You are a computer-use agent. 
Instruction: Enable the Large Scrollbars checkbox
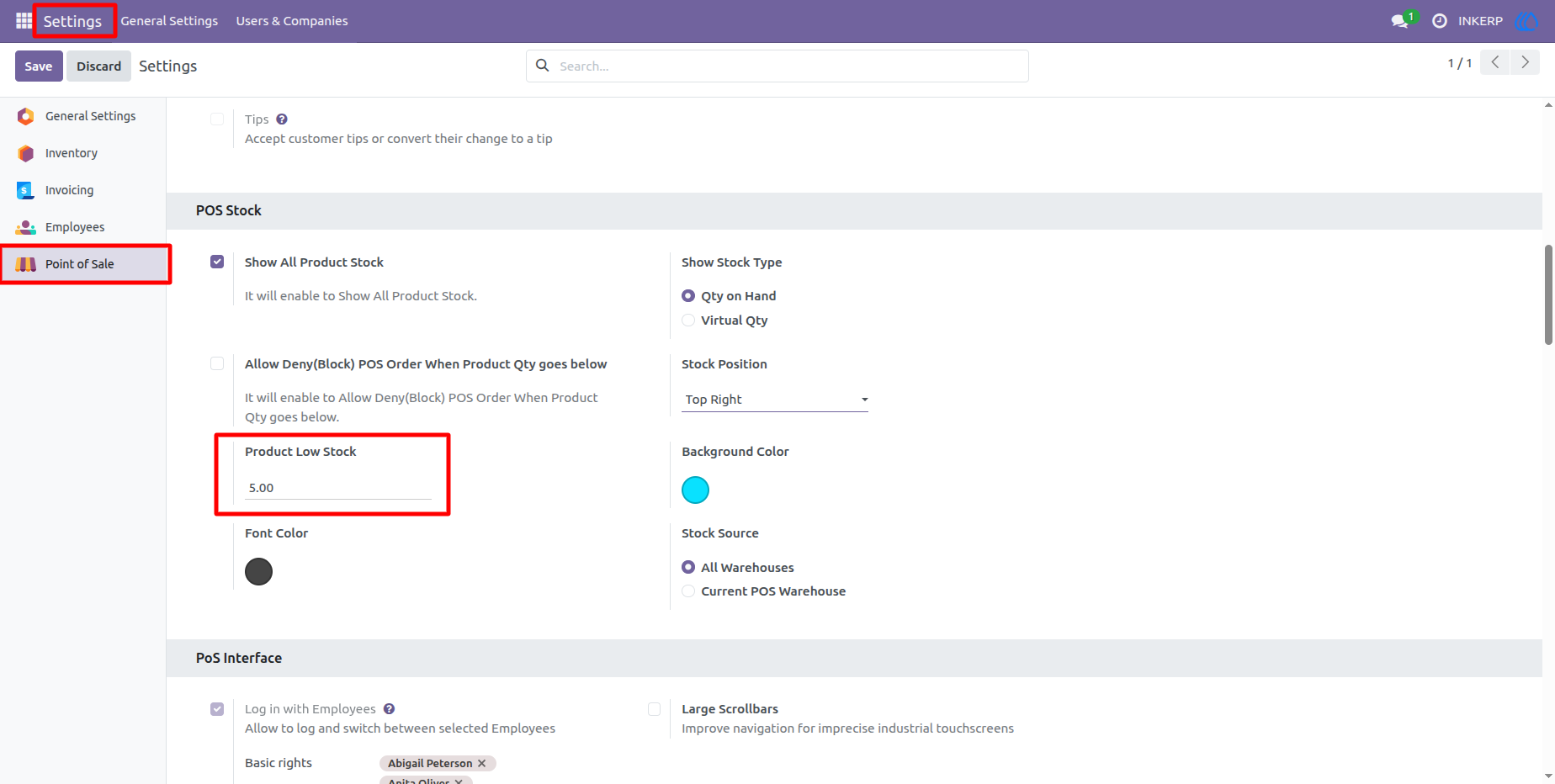coord(654,709)
